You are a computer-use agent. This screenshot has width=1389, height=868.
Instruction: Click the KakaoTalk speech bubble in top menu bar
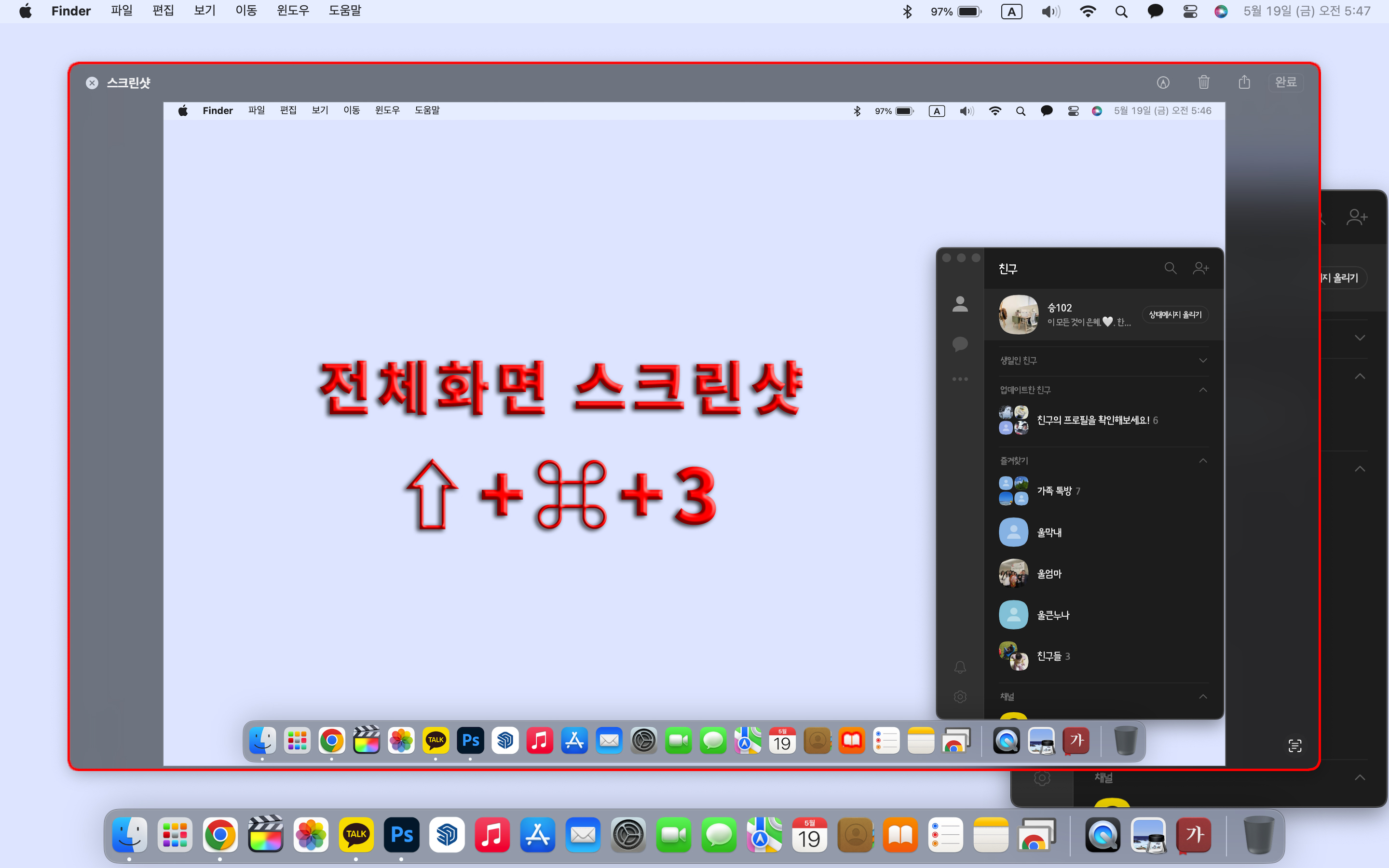pyautogui.click(x=1155, y=12)
